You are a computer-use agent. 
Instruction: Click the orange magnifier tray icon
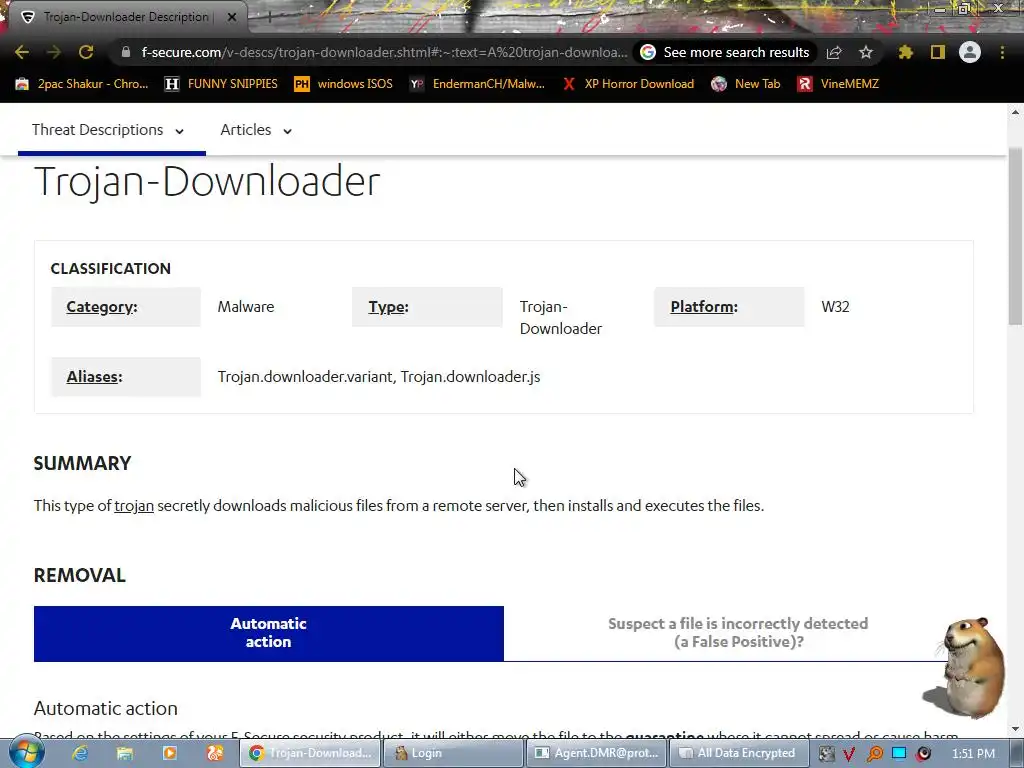[x=874, y=754]
